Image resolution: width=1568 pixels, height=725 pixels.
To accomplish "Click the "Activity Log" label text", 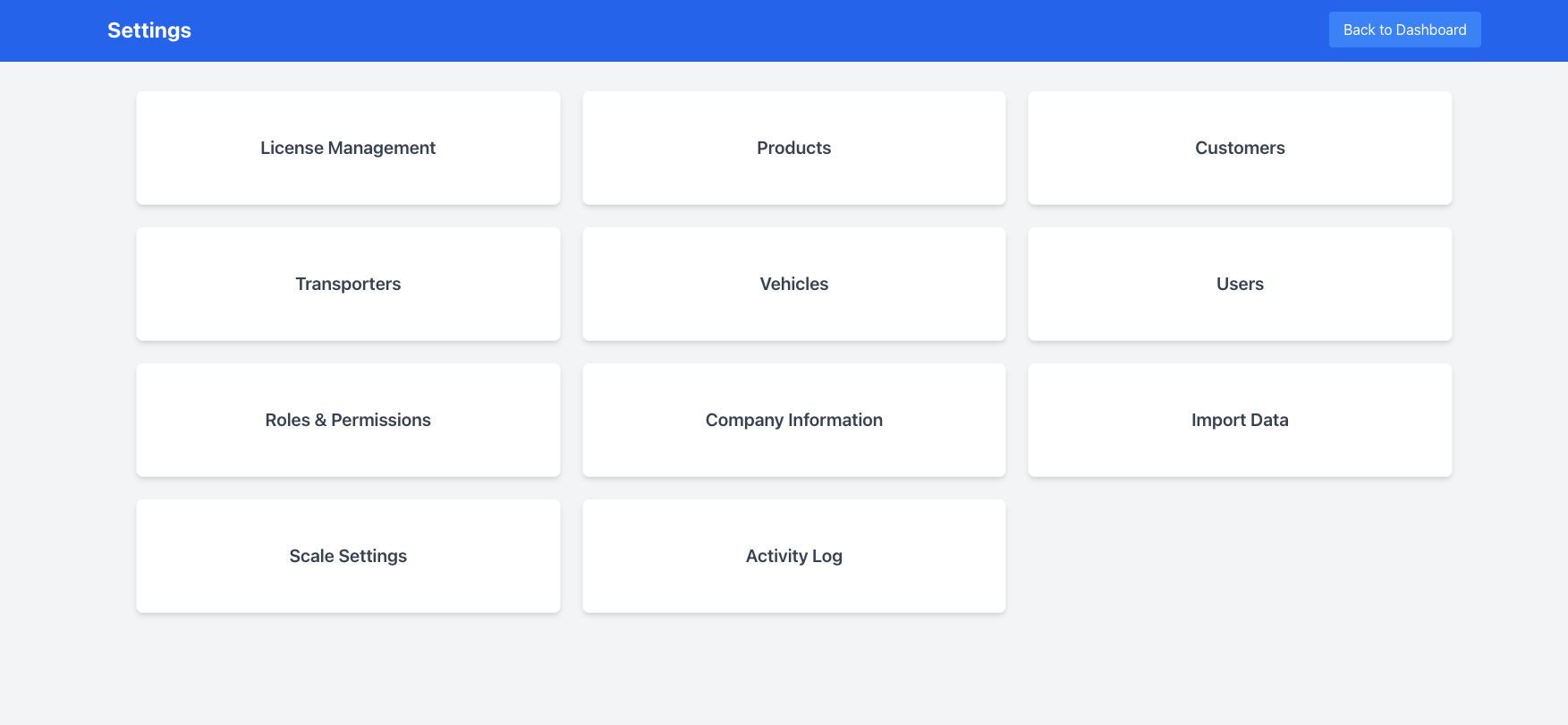I will pyautogui.click(x=793, y=556).
